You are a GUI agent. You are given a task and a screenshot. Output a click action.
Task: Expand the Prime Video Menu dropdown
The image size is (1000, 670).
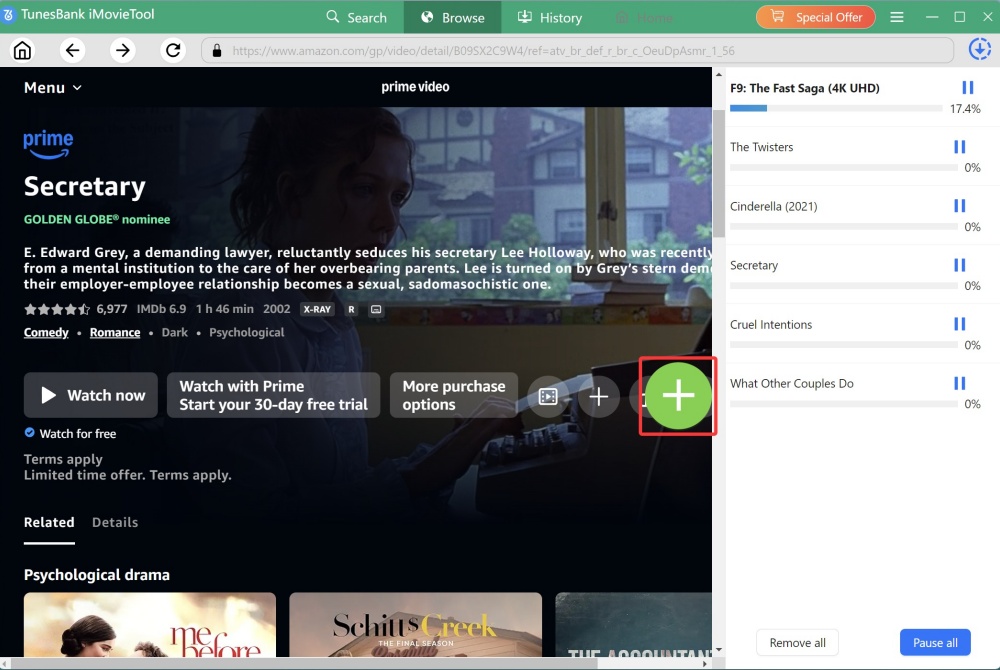pyautogui.click(x=53, y=88)
